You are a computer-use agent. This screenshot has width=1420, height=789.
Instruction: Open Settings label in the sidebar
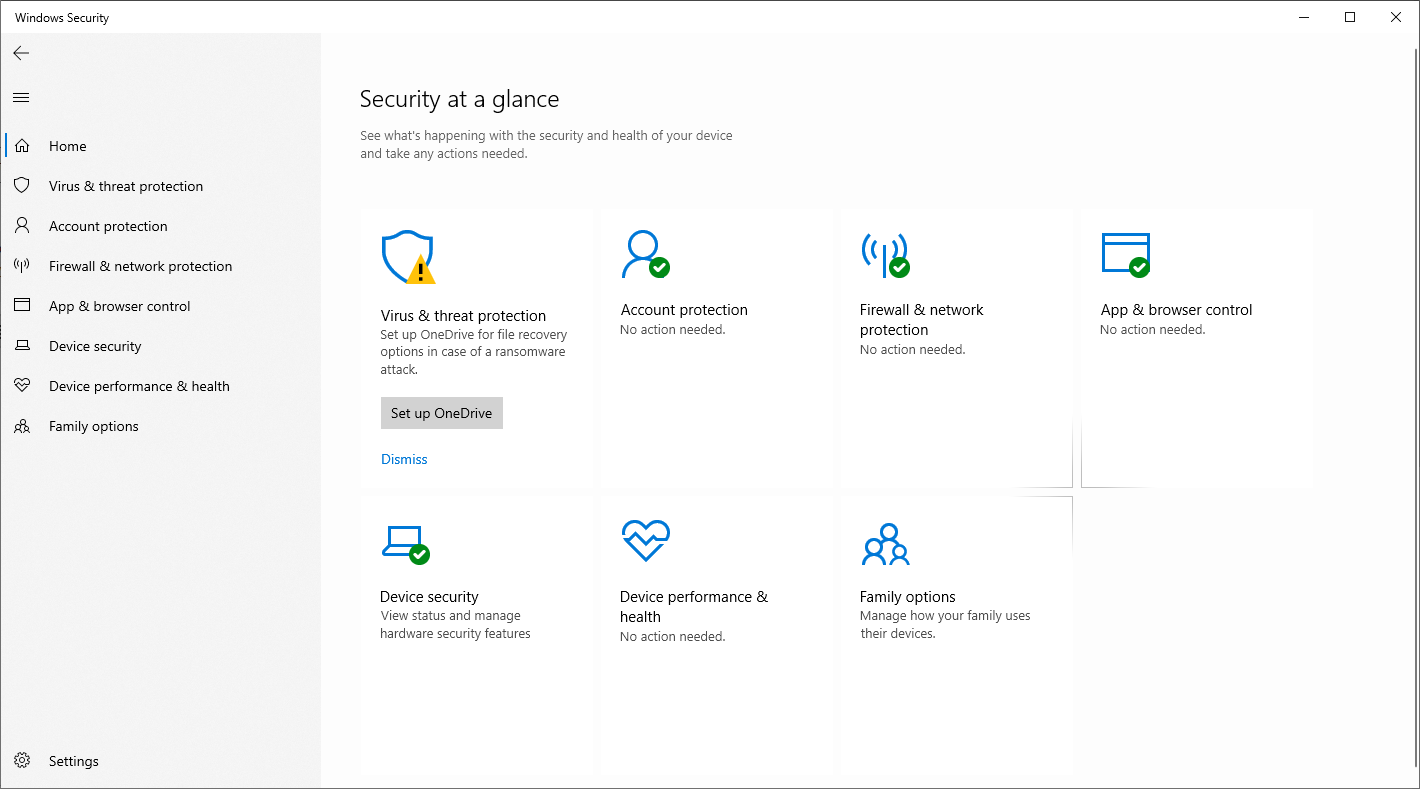click(74, 761)
